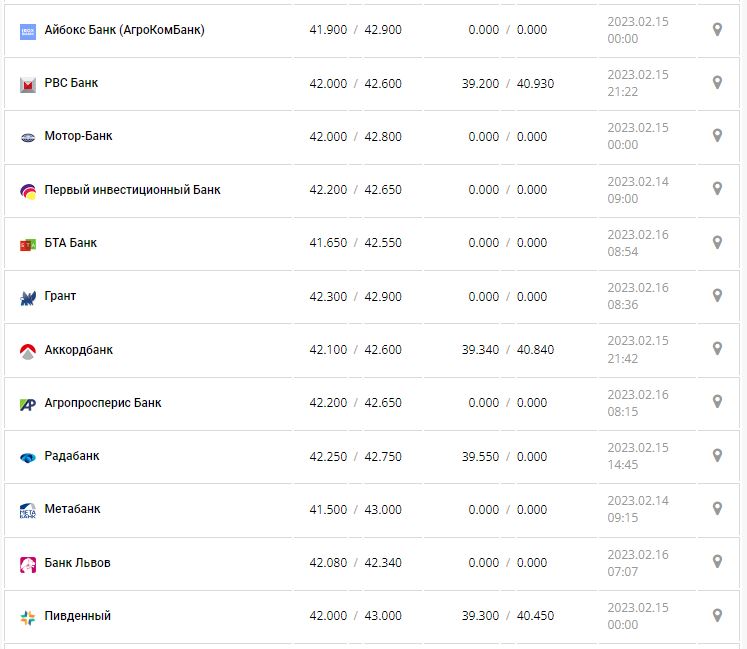Viewport: 747px width, 649px height.
Task: Select the Банк Львов name link
Action: pyautogui.click(x=77, y=563)
